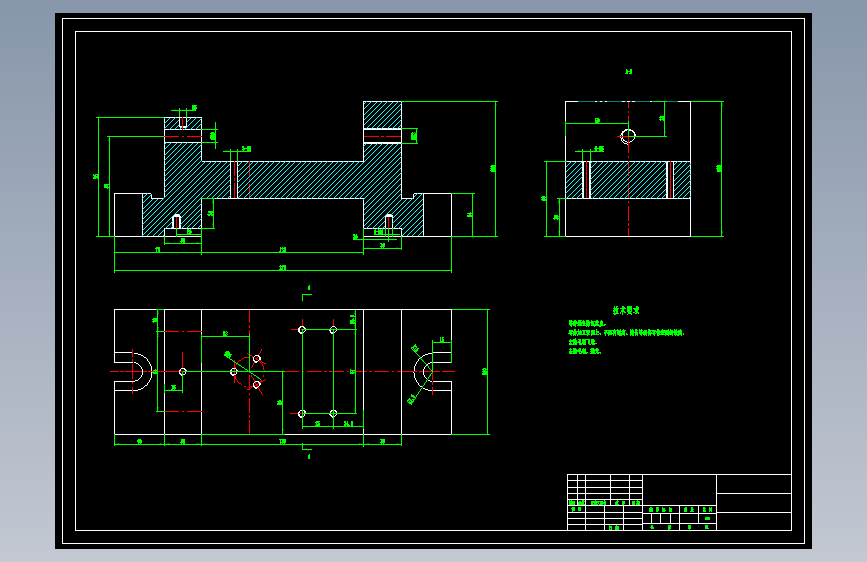Pick the right U-shaped slot in plan view
This screenshot has height=562, width=867.
[432, 372]
